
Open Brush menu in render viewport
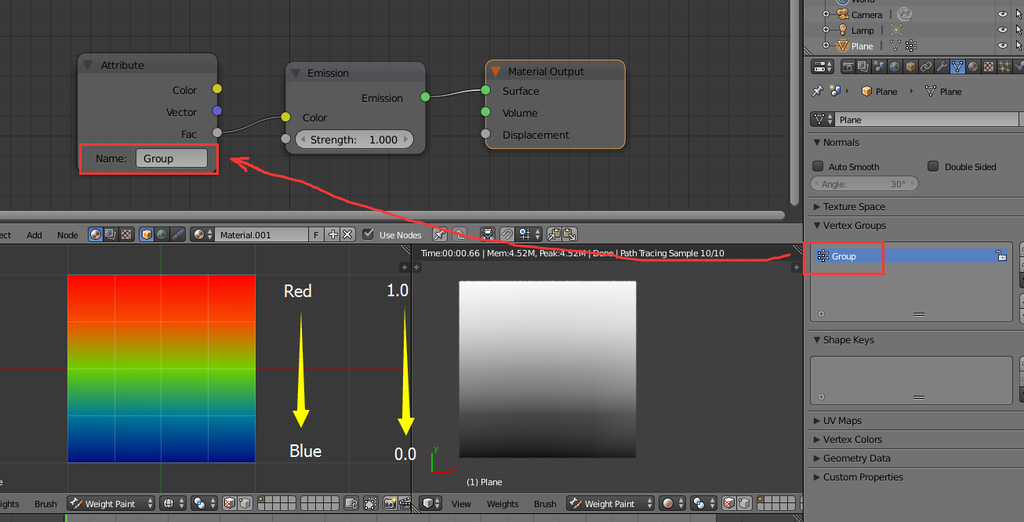[x=545, y=504]
